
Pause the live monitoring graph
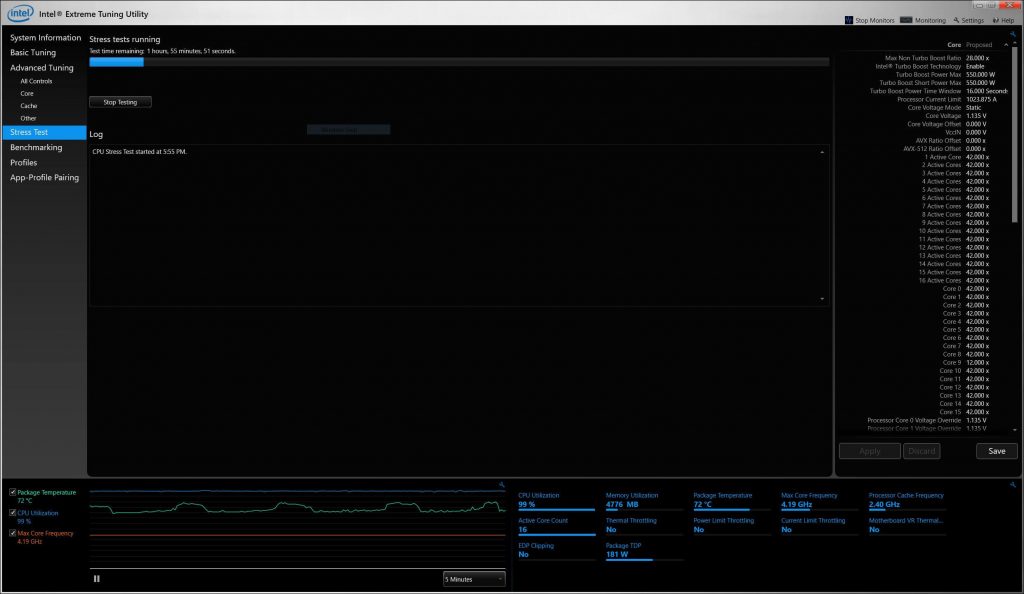point(97,578)
